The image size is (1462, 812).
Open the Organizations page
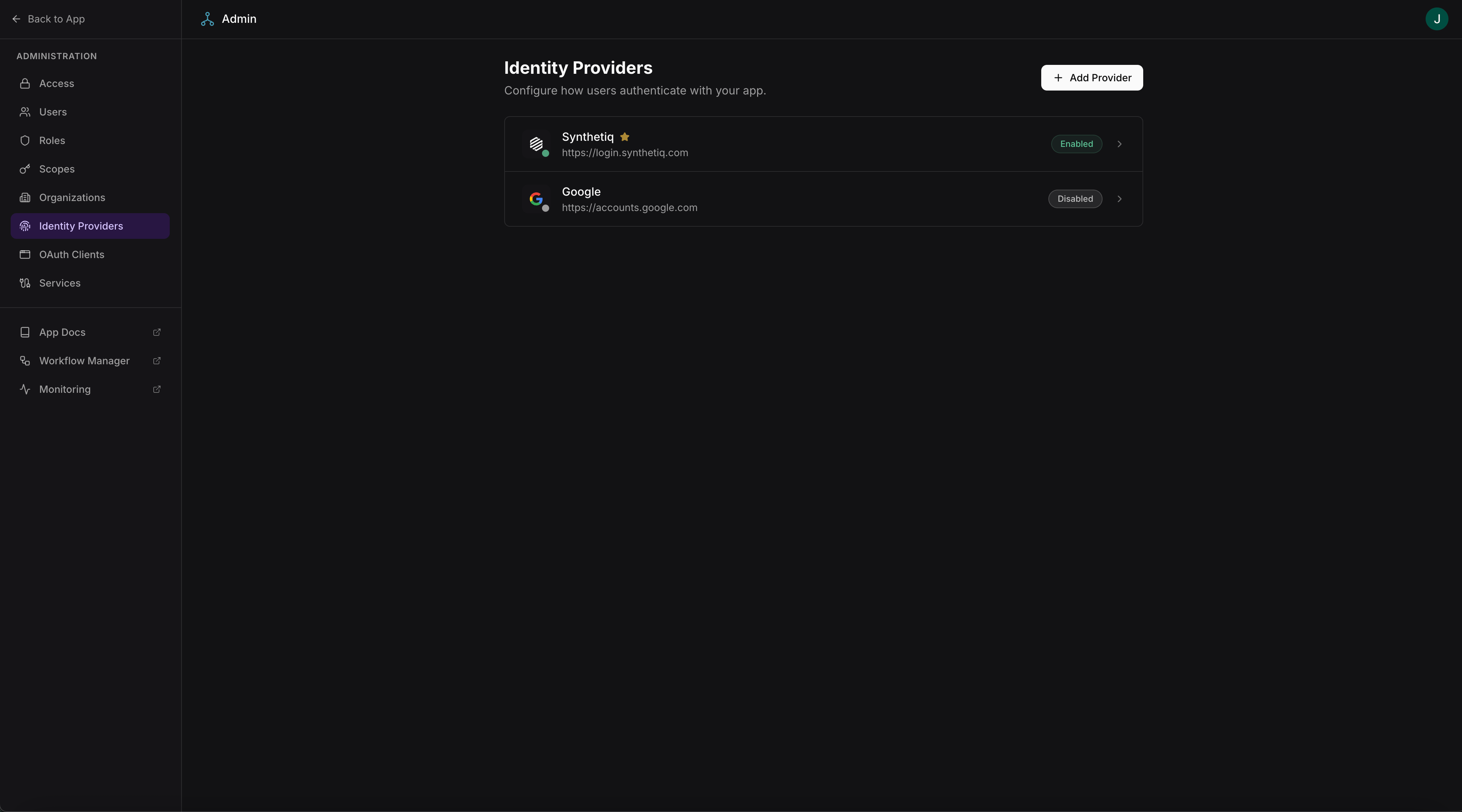(x=90, y=197)
